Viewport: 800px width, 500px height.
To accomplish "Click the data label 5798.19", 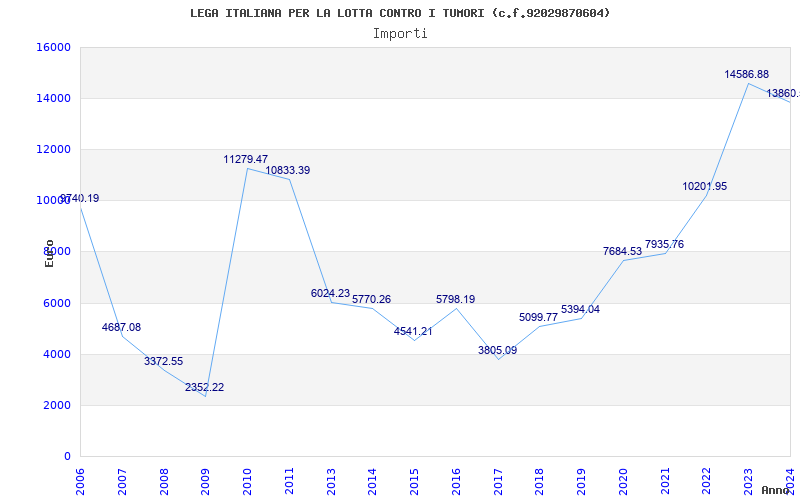I will click(x=456, y=299).
